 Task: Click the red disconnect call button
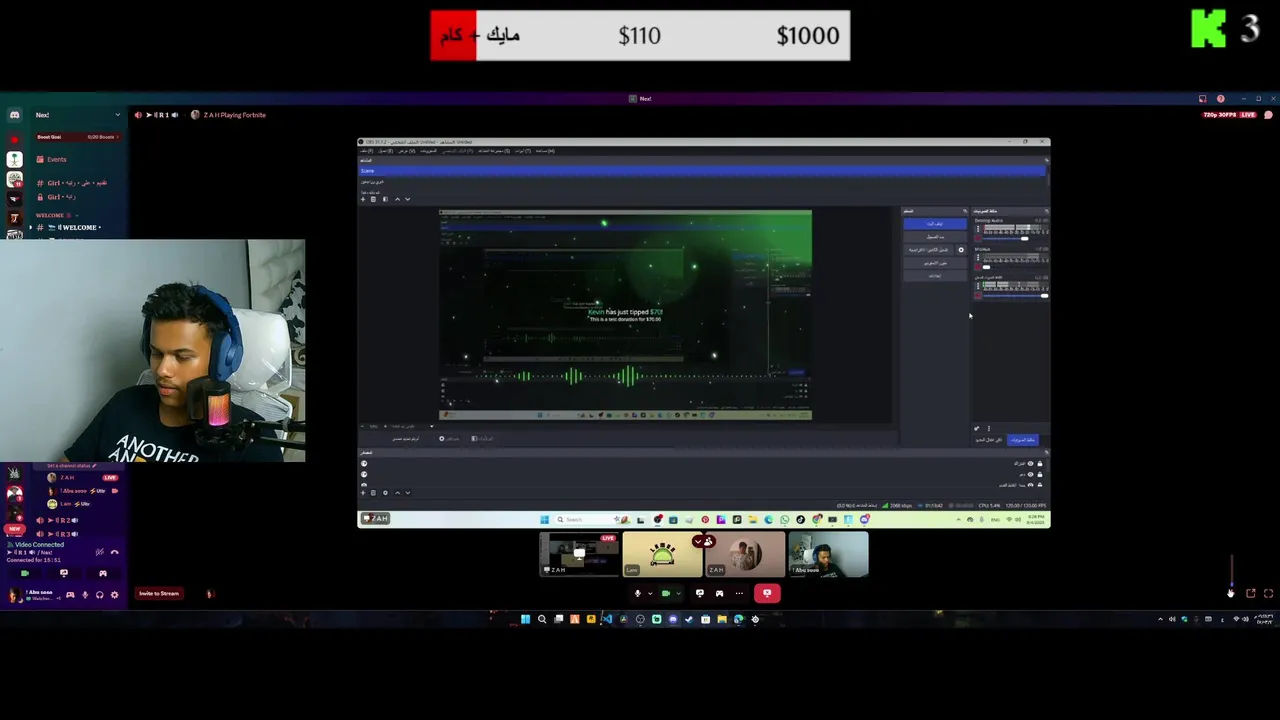767,593
